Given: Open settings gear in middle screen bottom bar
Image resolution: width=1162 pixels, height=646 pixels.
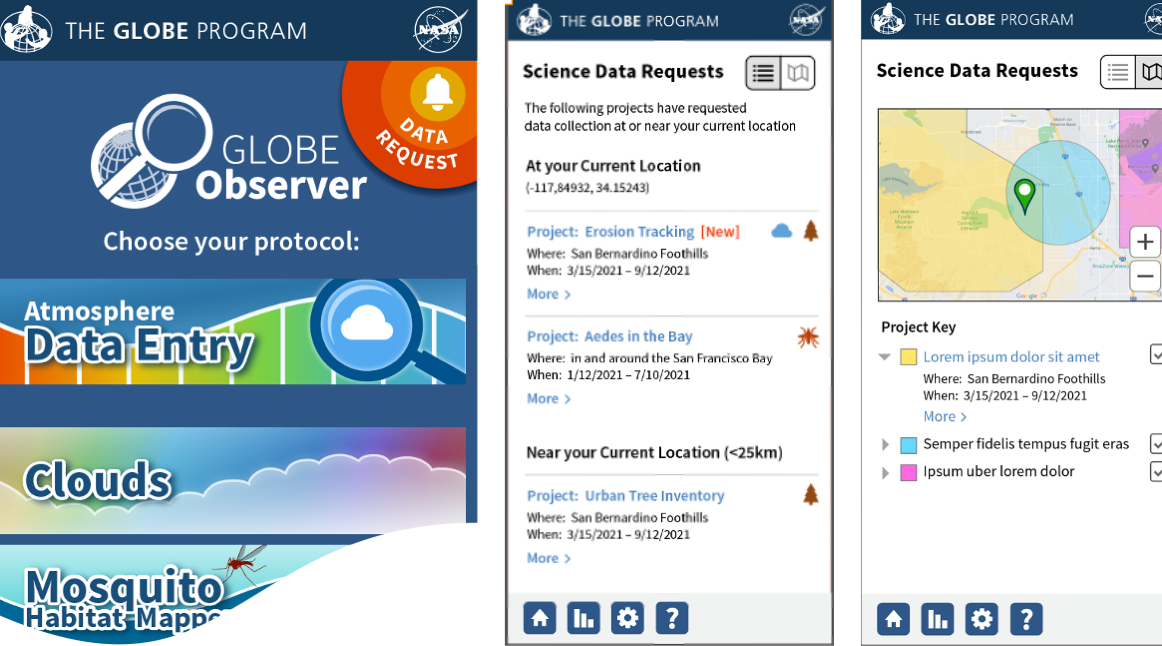Looking at the screenshot, I should coord(628,618).
